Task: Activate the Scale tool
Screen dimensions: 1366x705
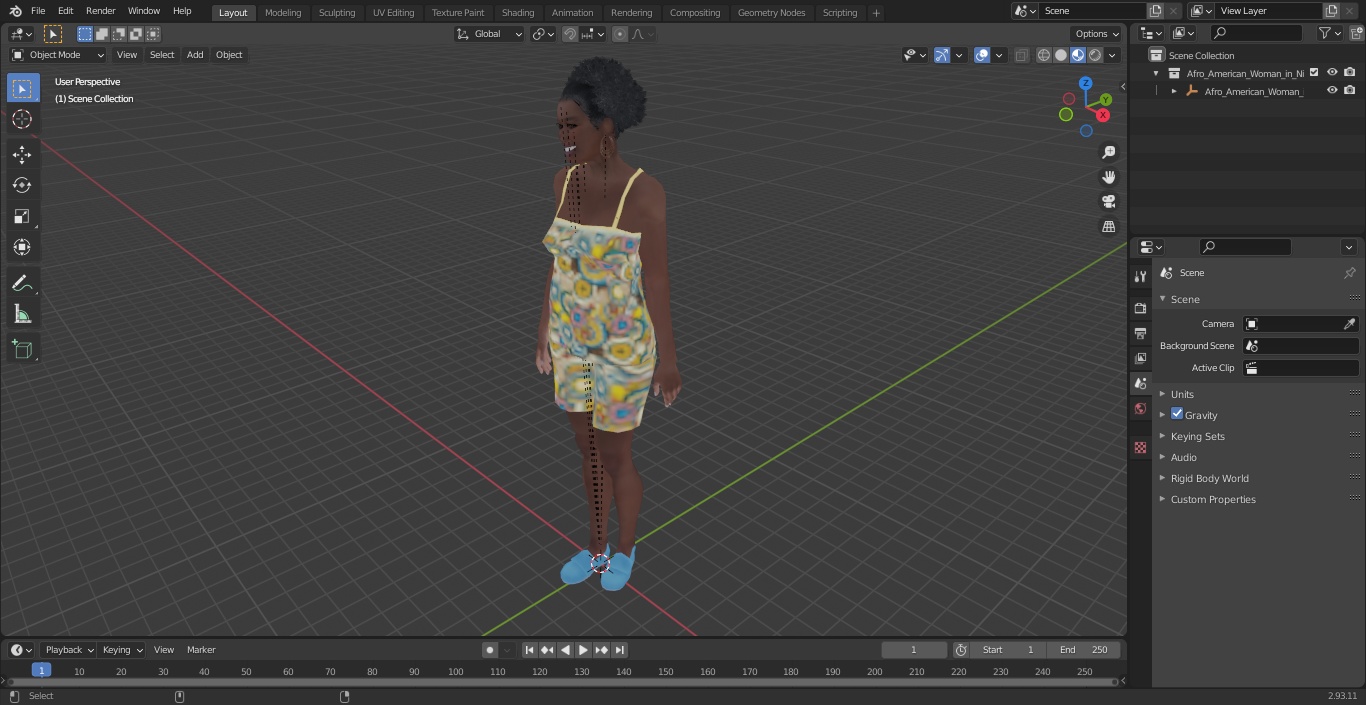Action: point(22,216)
